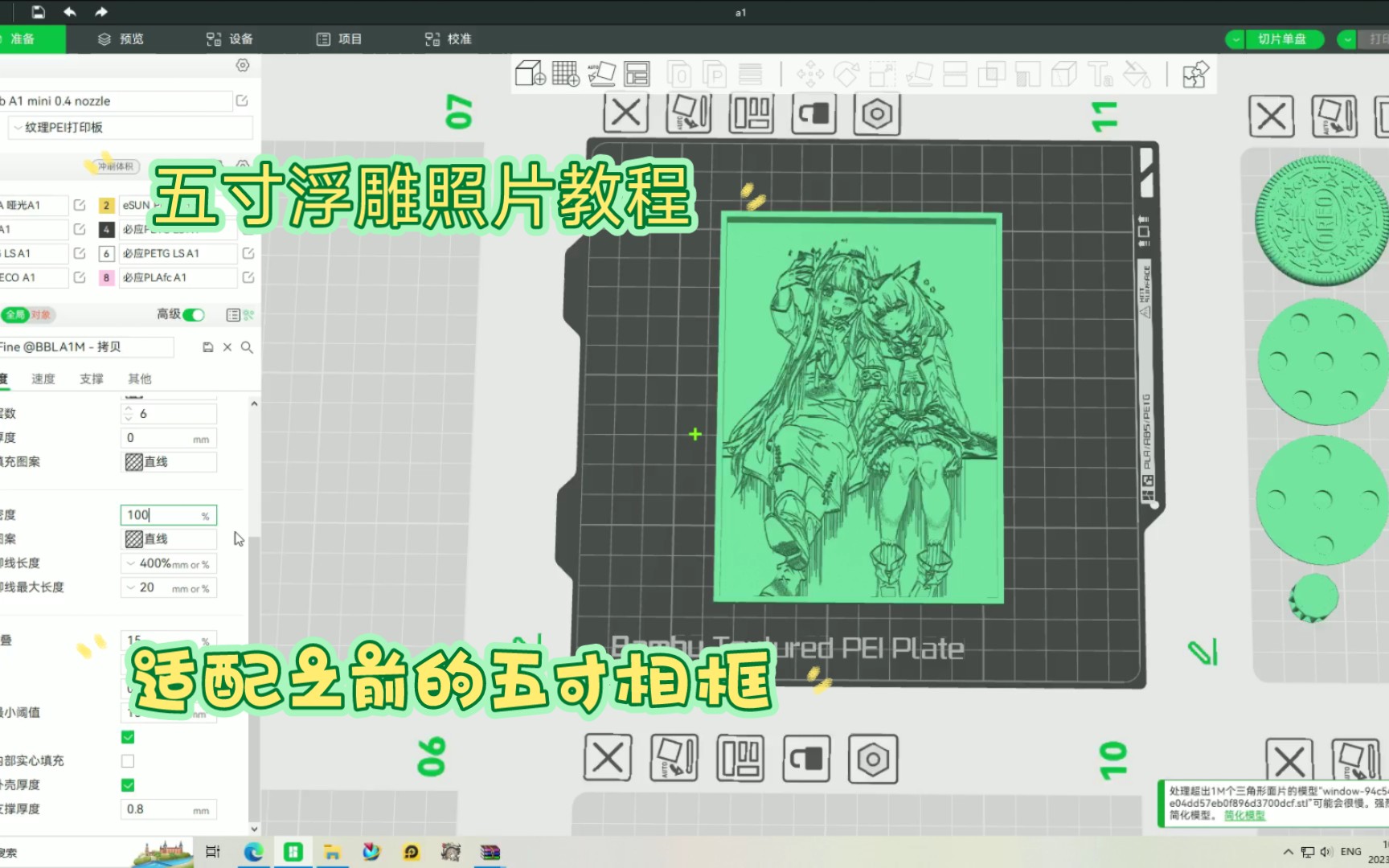Check the 内部实心填充 checkbox
Screen dimensions: 1389x868
click(128, 761)
